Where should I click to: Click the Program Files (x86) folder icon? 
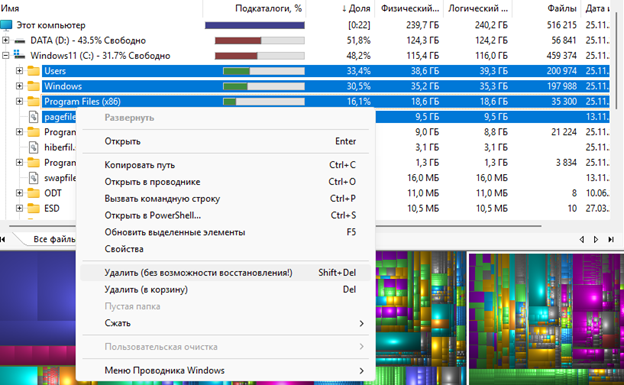[x=34, y=101]
